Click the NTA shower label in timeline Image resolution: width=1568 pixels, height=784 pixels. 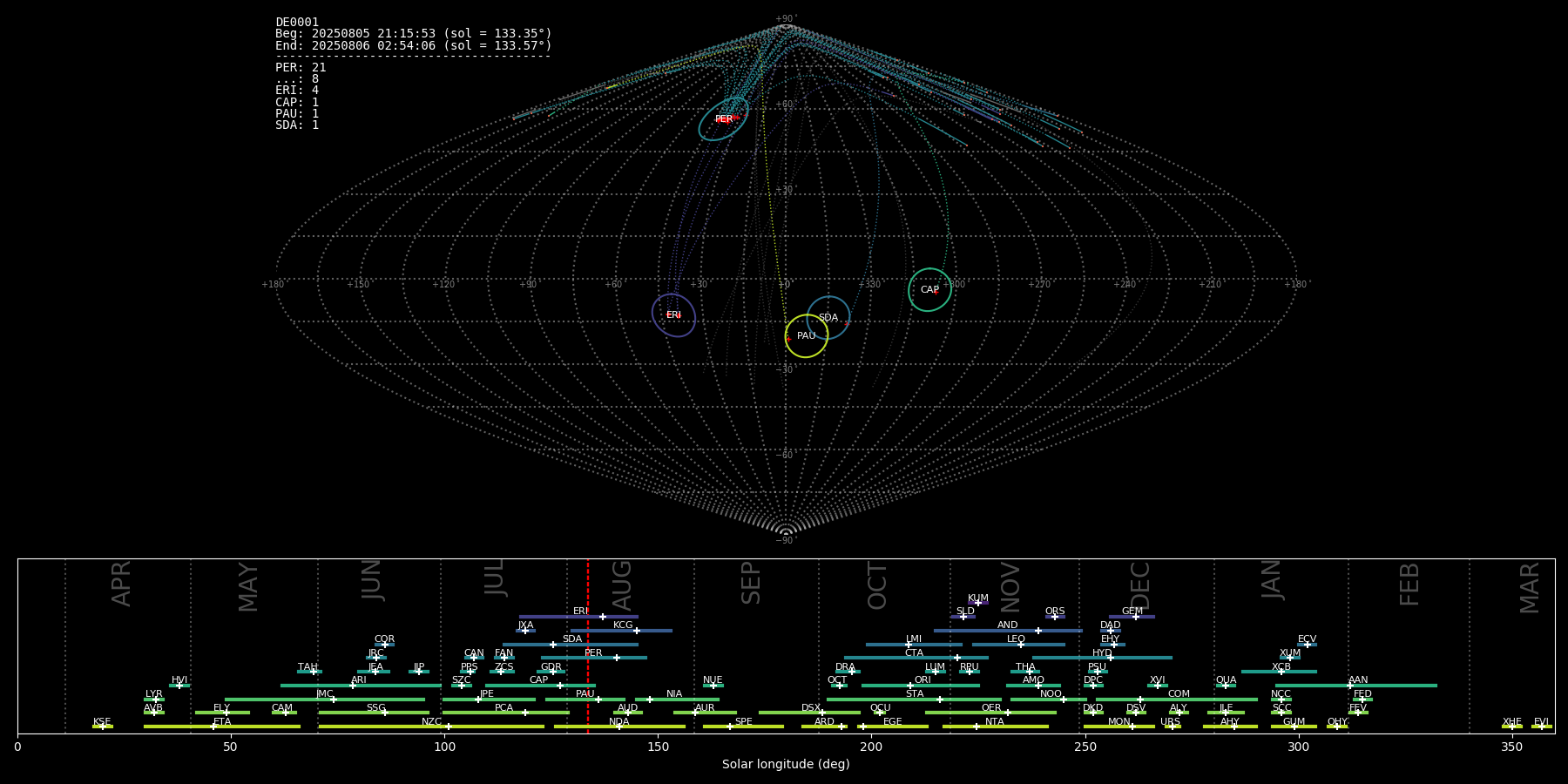click(994, 722)
